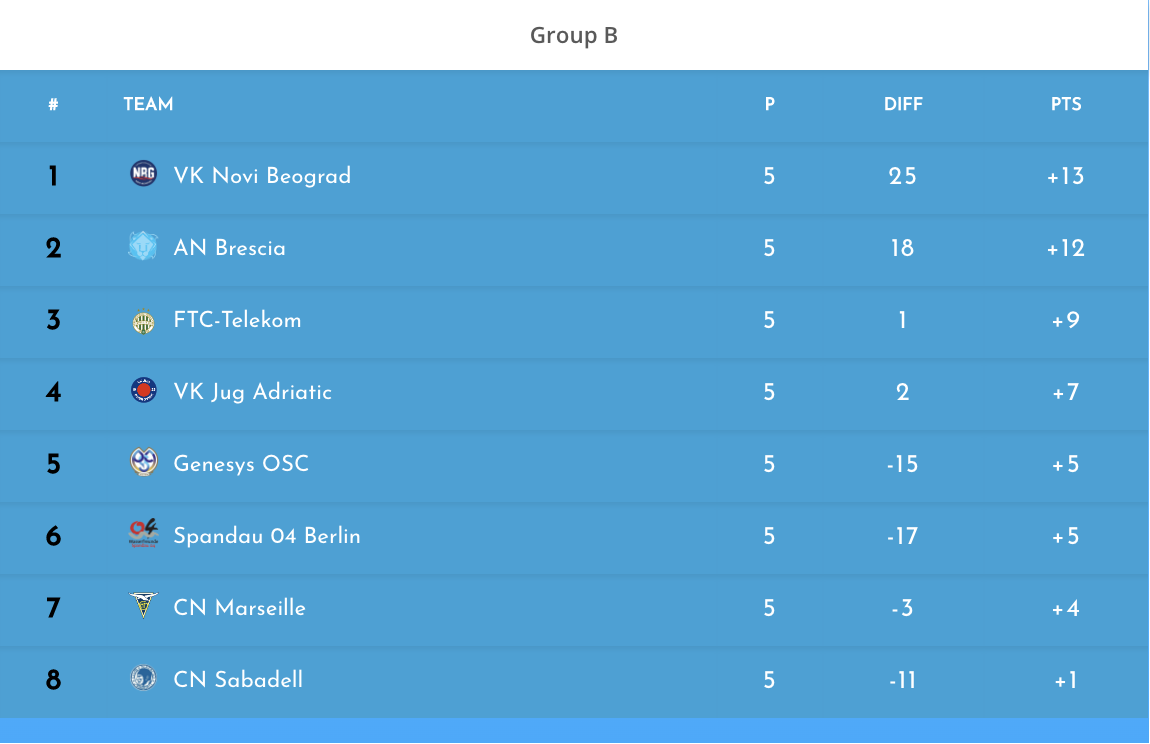
Task: Click the VK Novi Beograd team logo
Action: 143,174
